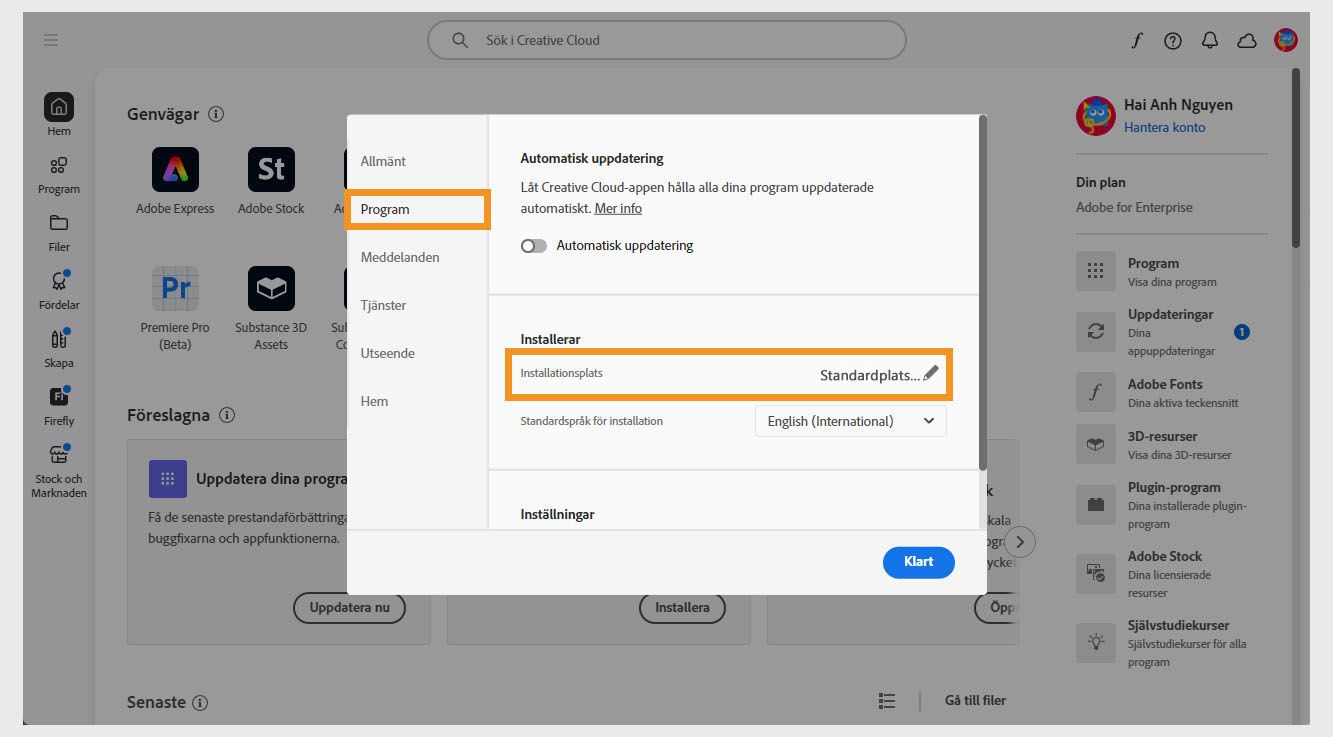
Task: Open the profile avatar in top bar
Action: click(x=1286, y=40)
